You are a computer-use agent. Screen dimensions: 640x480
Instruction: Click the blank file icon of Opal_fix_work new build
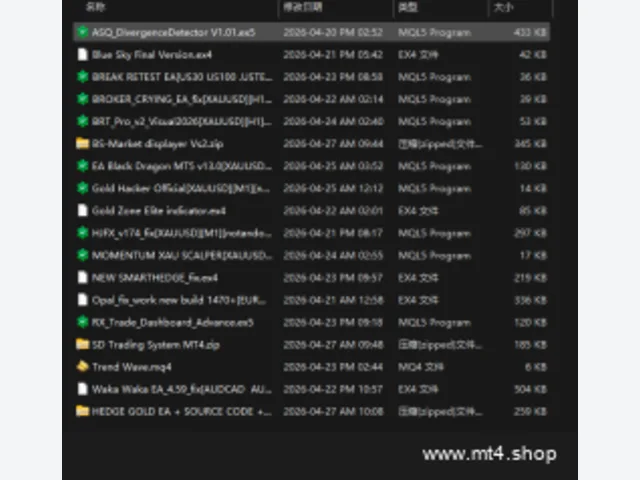[82, 300]
